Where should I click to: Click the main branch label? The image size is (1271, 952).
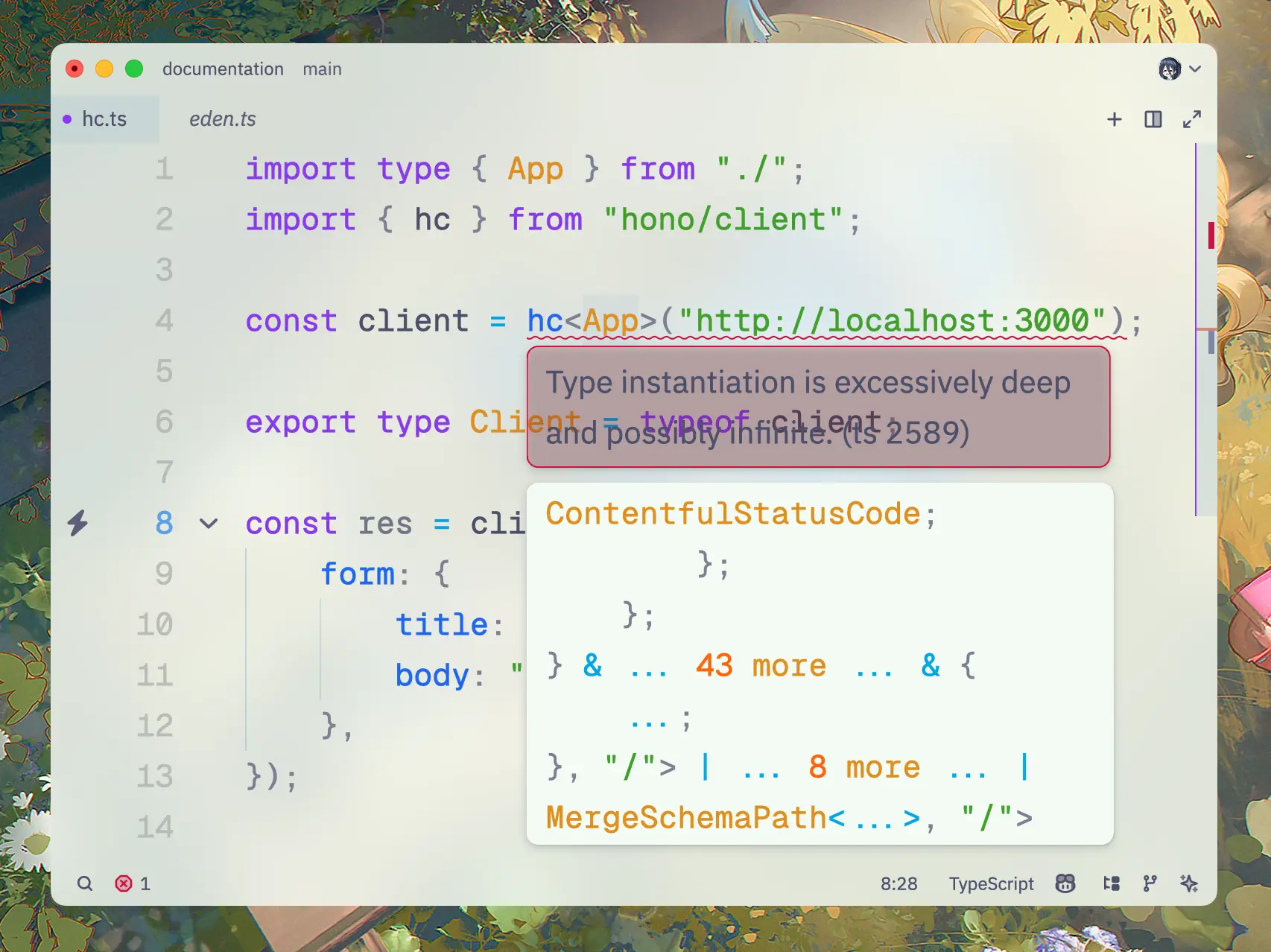pyautogui.click(x=322, y=69)
